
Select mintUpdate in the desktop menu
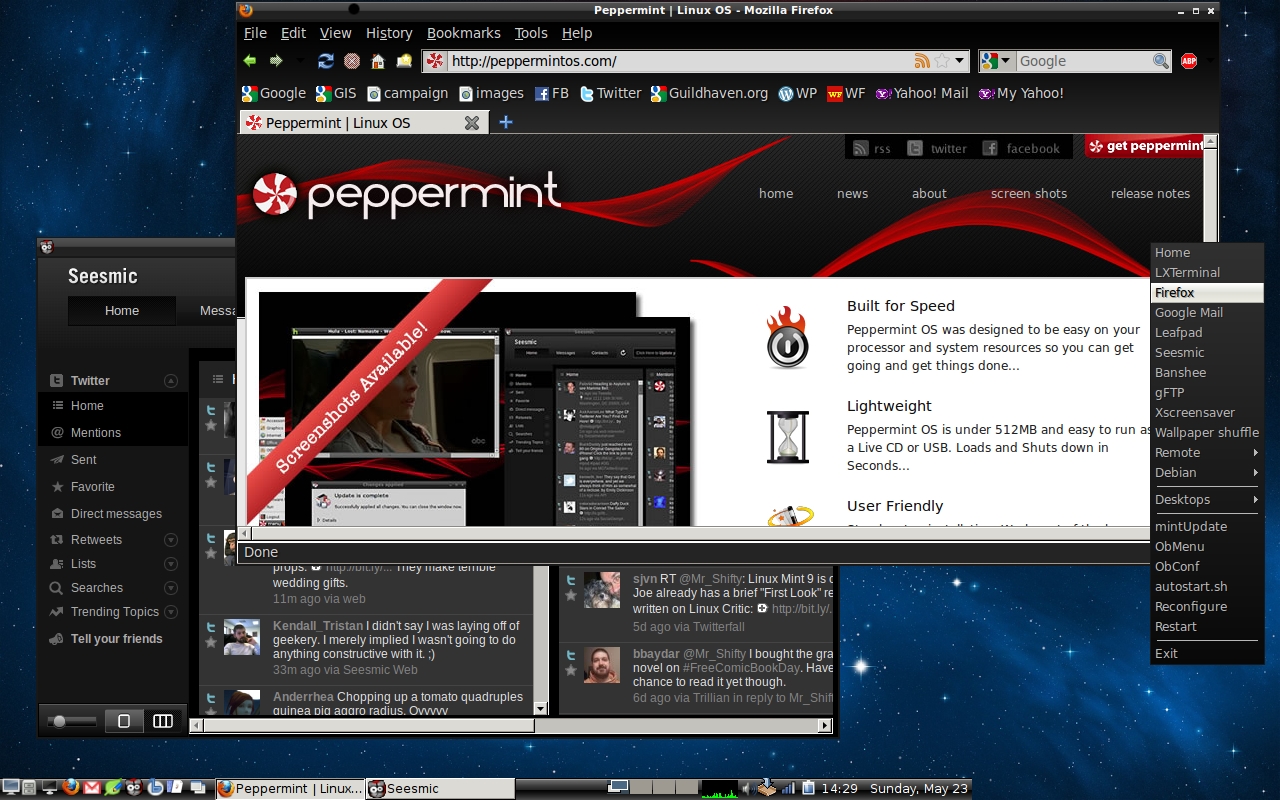1207,527
